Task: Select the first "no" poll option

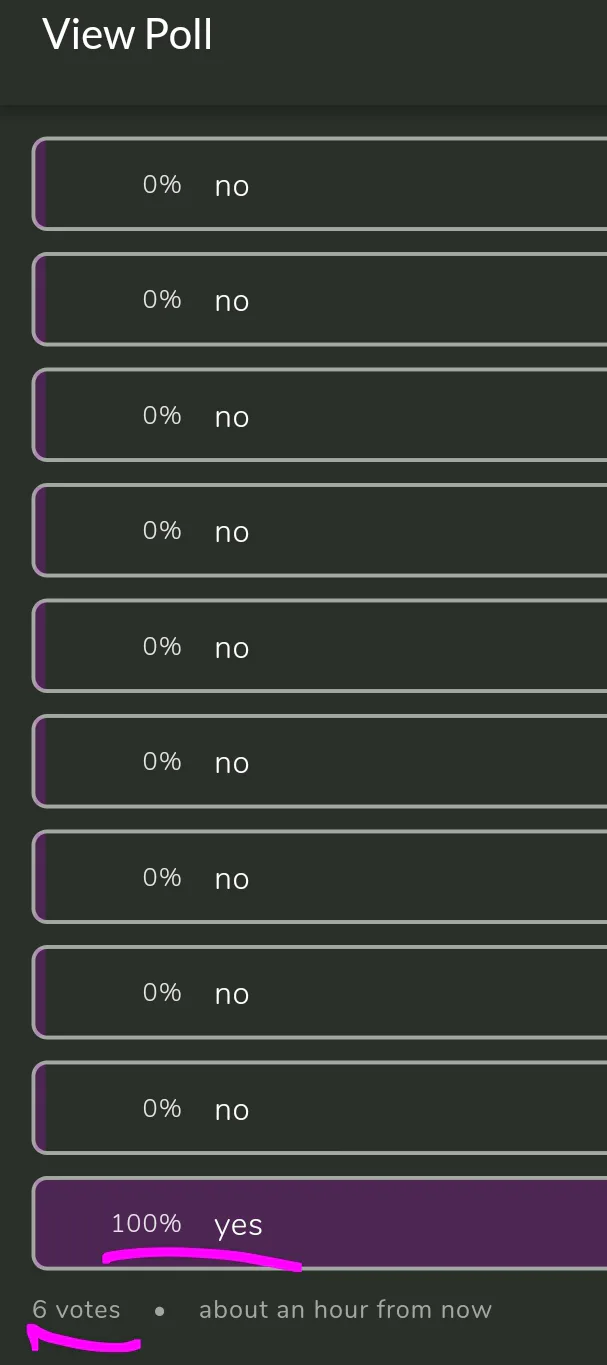Action: pos(320,184)
